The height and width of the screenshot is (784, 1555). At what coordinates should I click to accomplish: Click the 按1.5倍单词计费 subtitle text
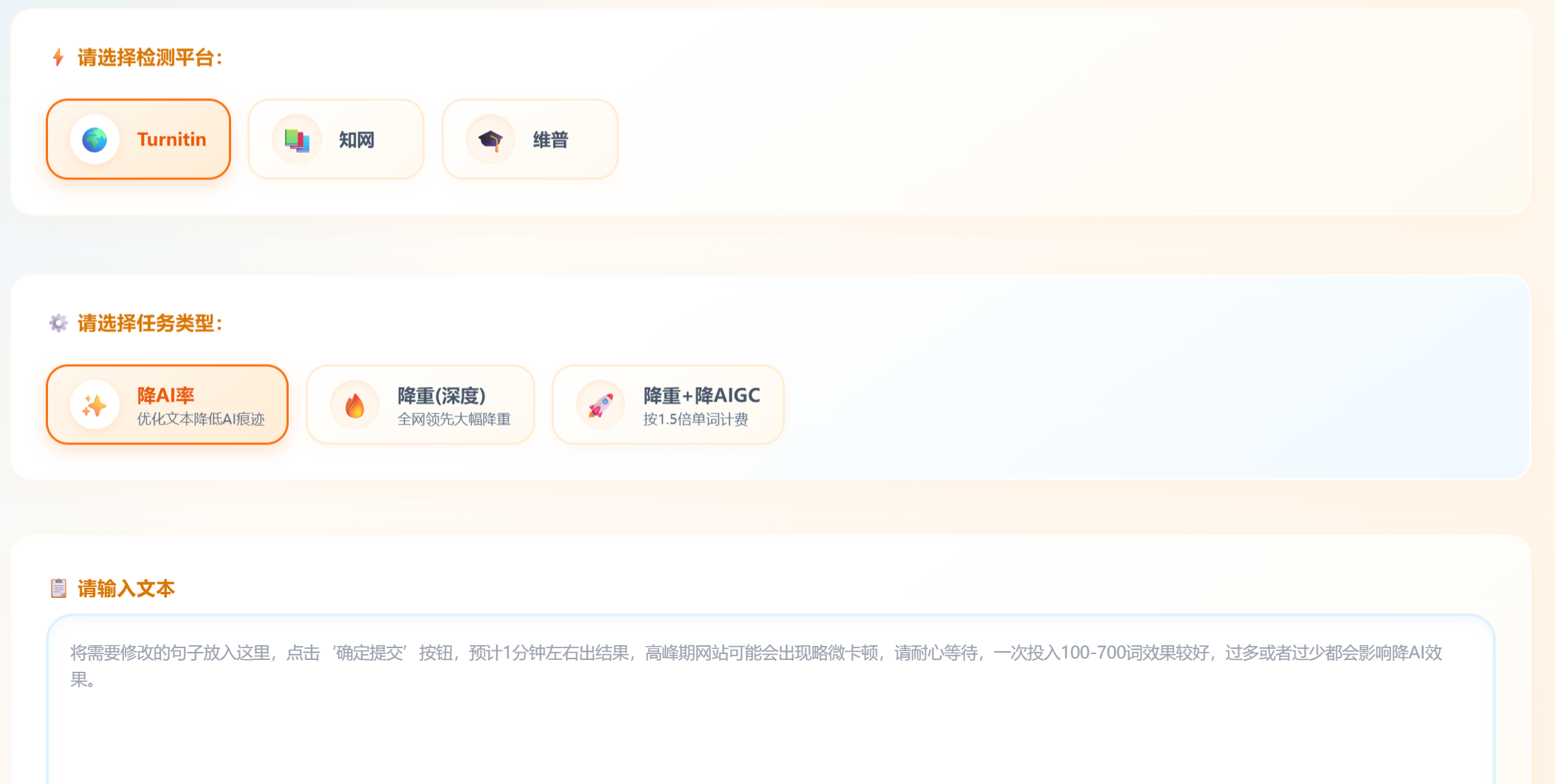(x=696, y=419)
